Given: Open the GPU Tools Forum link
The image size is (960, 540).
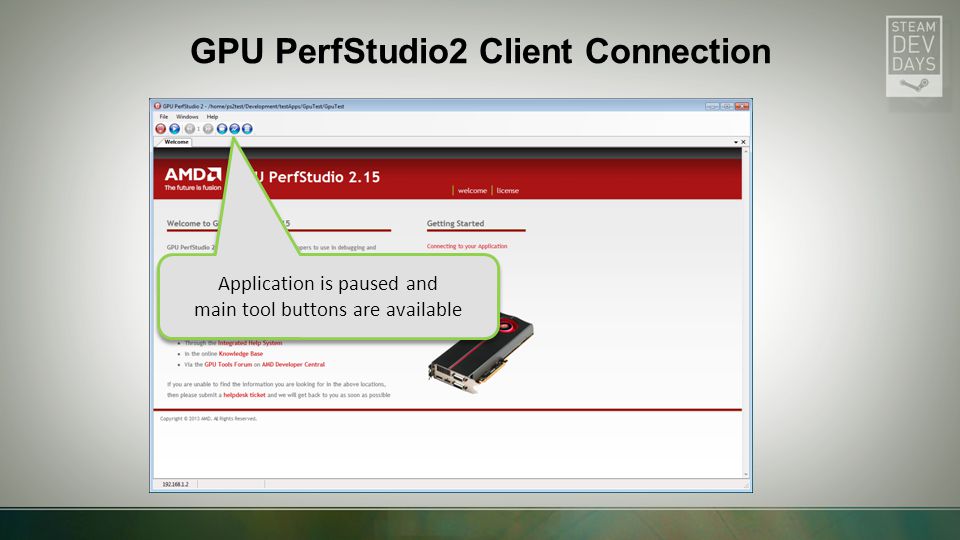Looking at the screenshot, I should (228, 364).
